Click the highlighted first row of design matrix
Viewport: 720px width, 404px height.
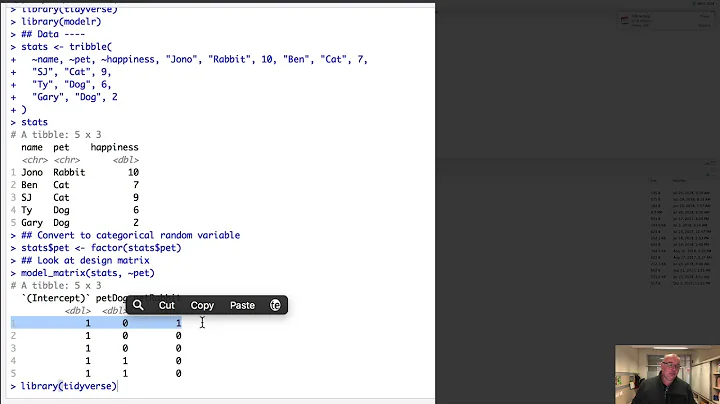point(96,323)
